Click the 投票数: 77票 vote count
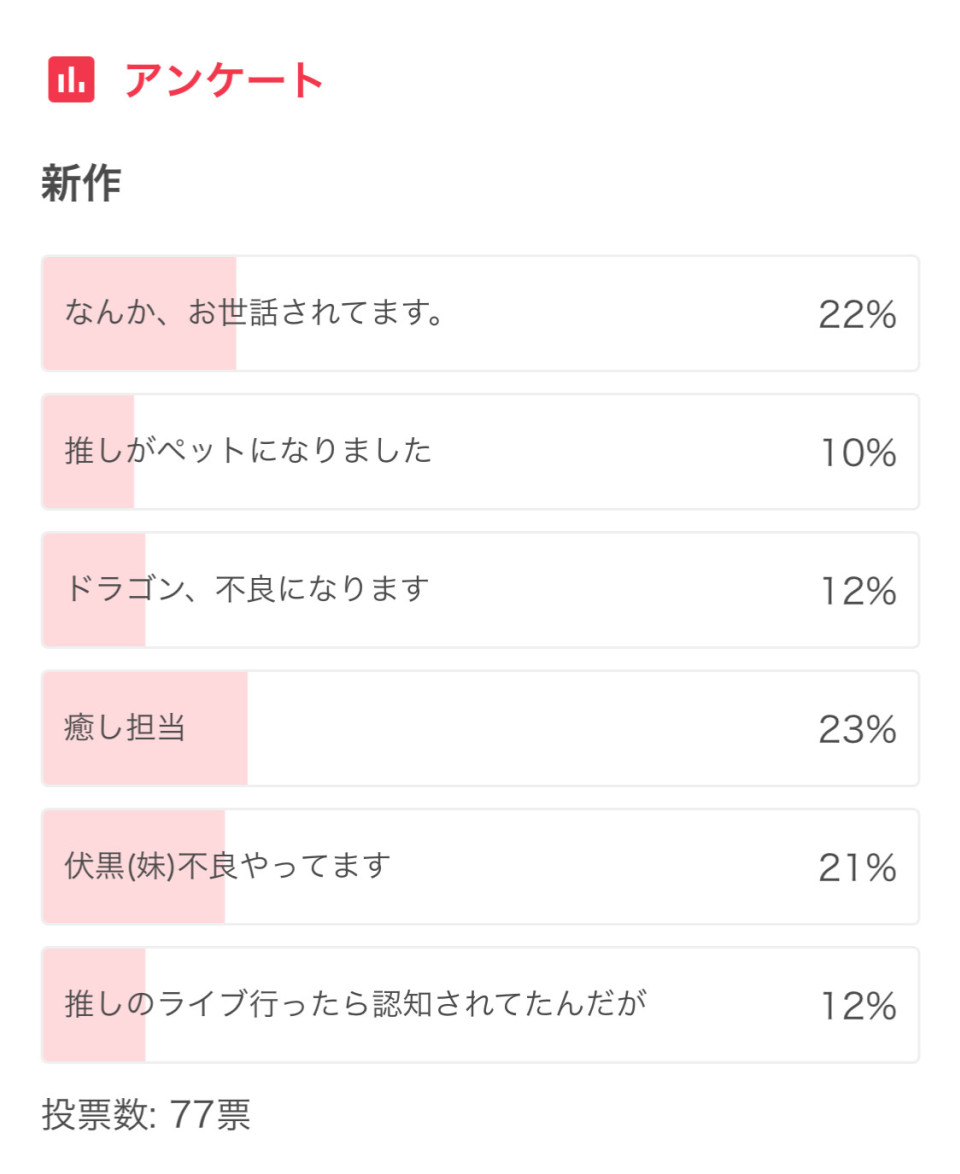 pyautogui.click(x=146, y=1114)
